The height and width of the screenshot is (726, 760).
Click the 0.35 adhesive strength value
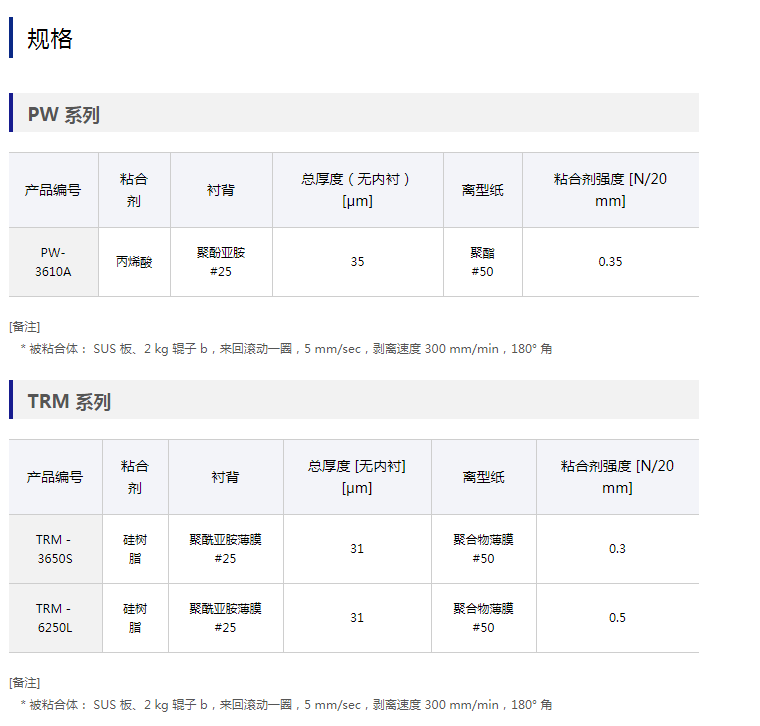coord(610,262)
